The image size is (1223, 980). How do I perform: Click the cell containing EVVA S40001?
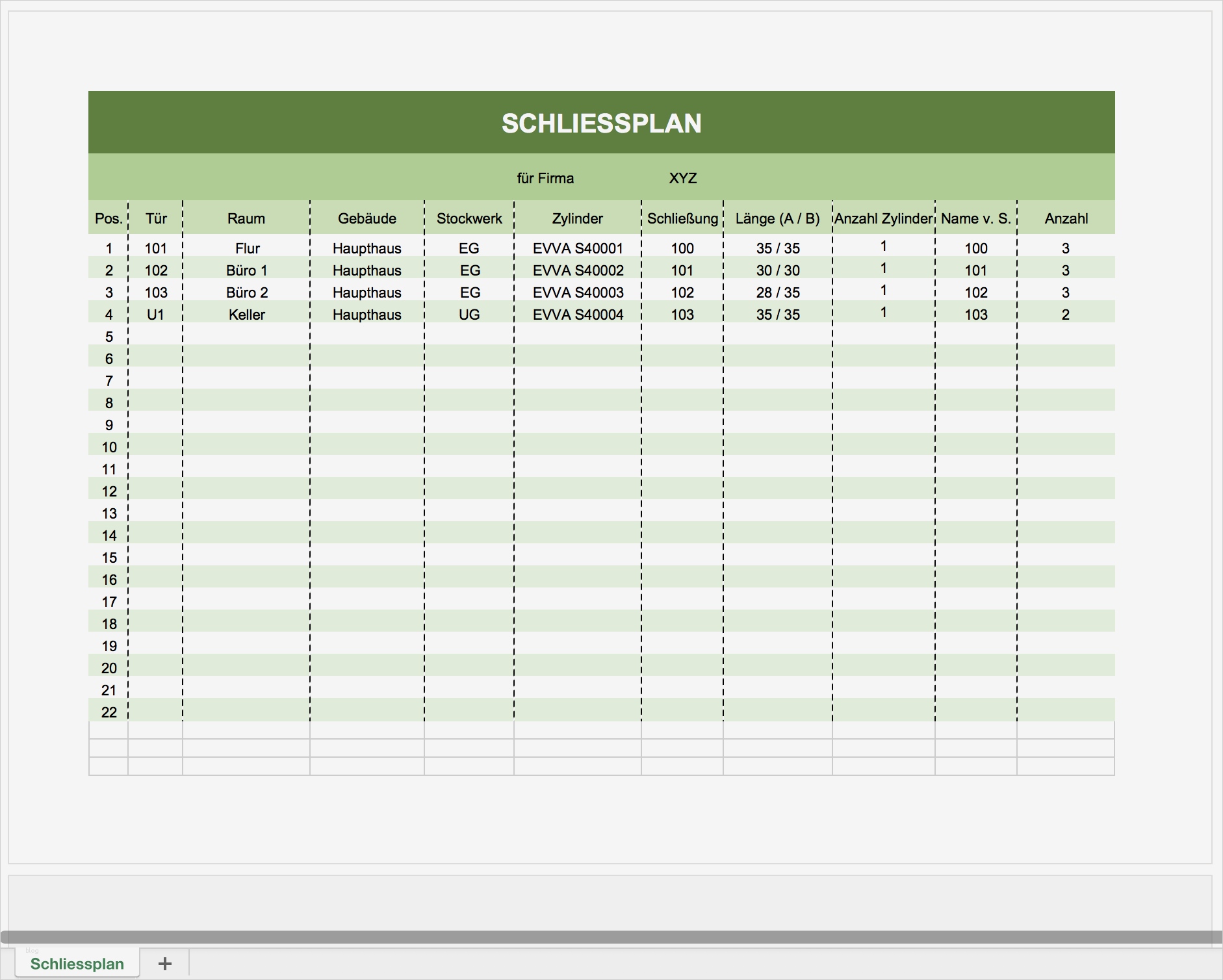pos(577,248)
